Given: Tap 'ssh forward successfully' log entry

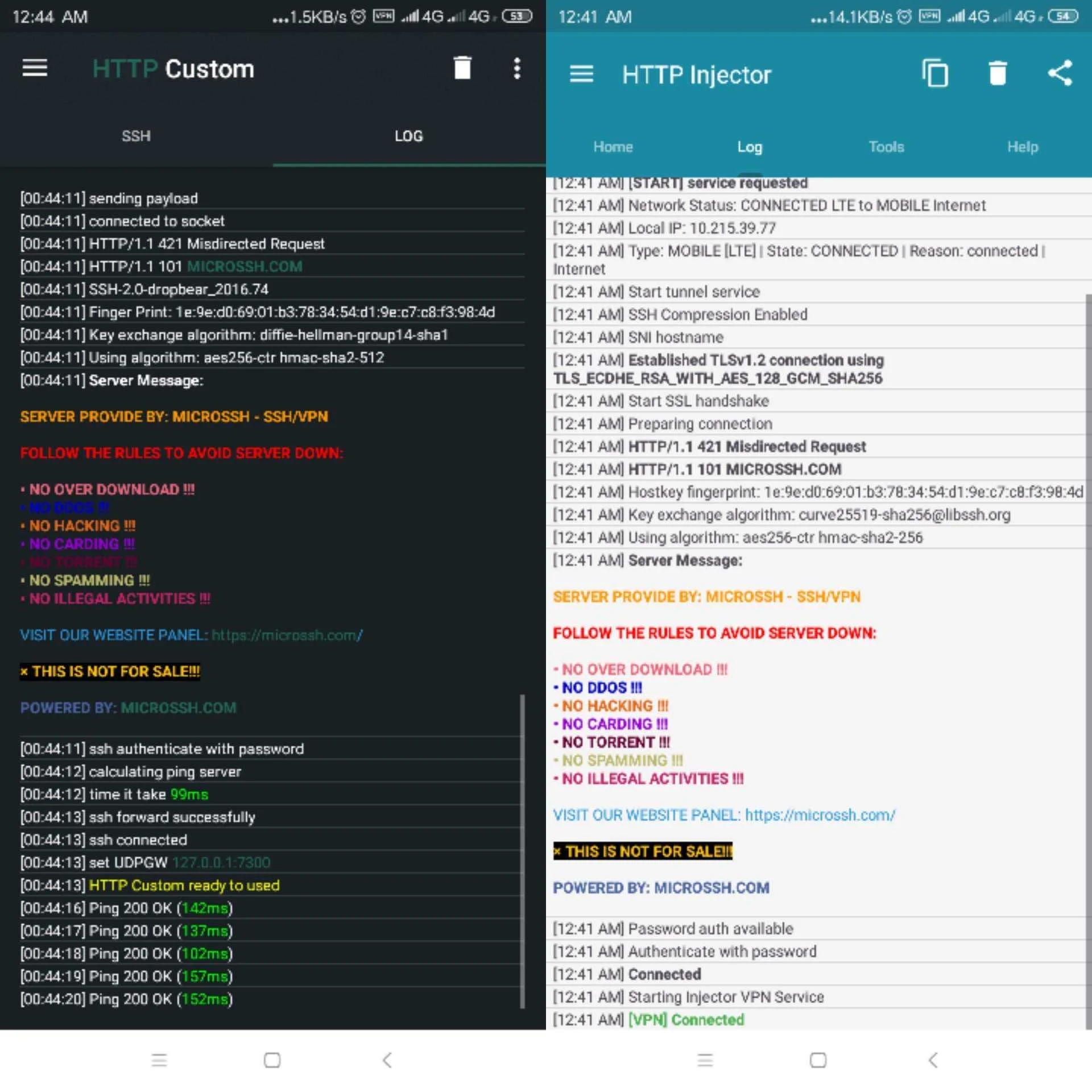Looking at the screenshot, I should [138, 817].
